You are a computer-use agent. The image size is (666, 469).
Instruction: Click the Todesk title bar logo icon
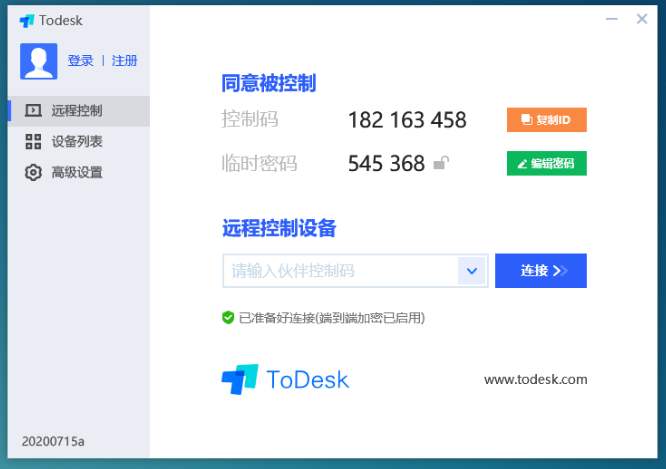point(27,21)
